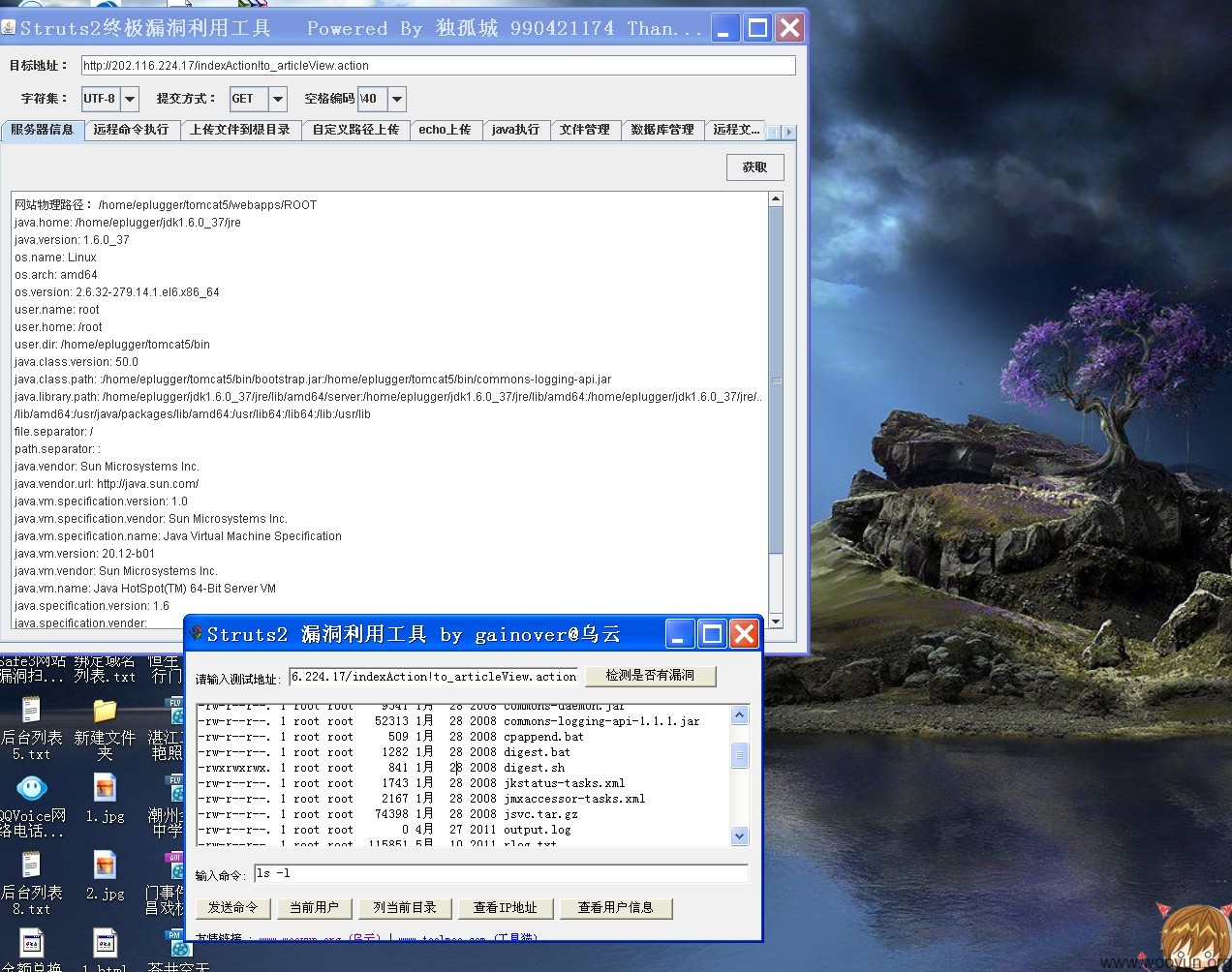The image size is (1232, 972).
Task: Switch to the 远程命令执行 tab
Action: pyautogui.click(x=131, y=130)
